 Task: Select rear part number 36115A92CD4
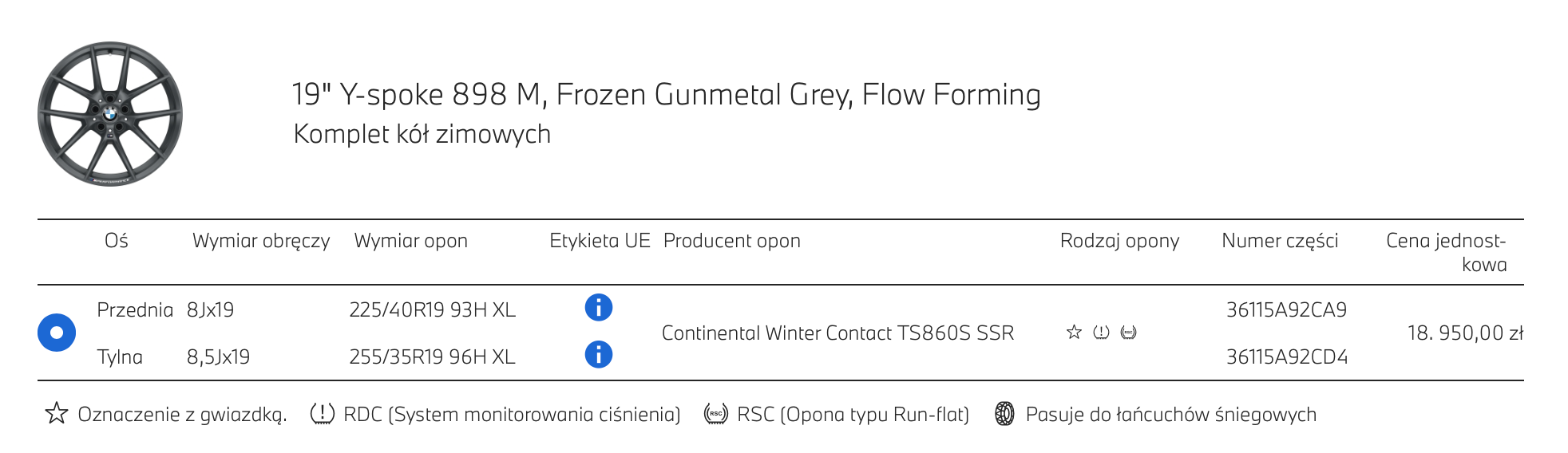pos(1286,356)
